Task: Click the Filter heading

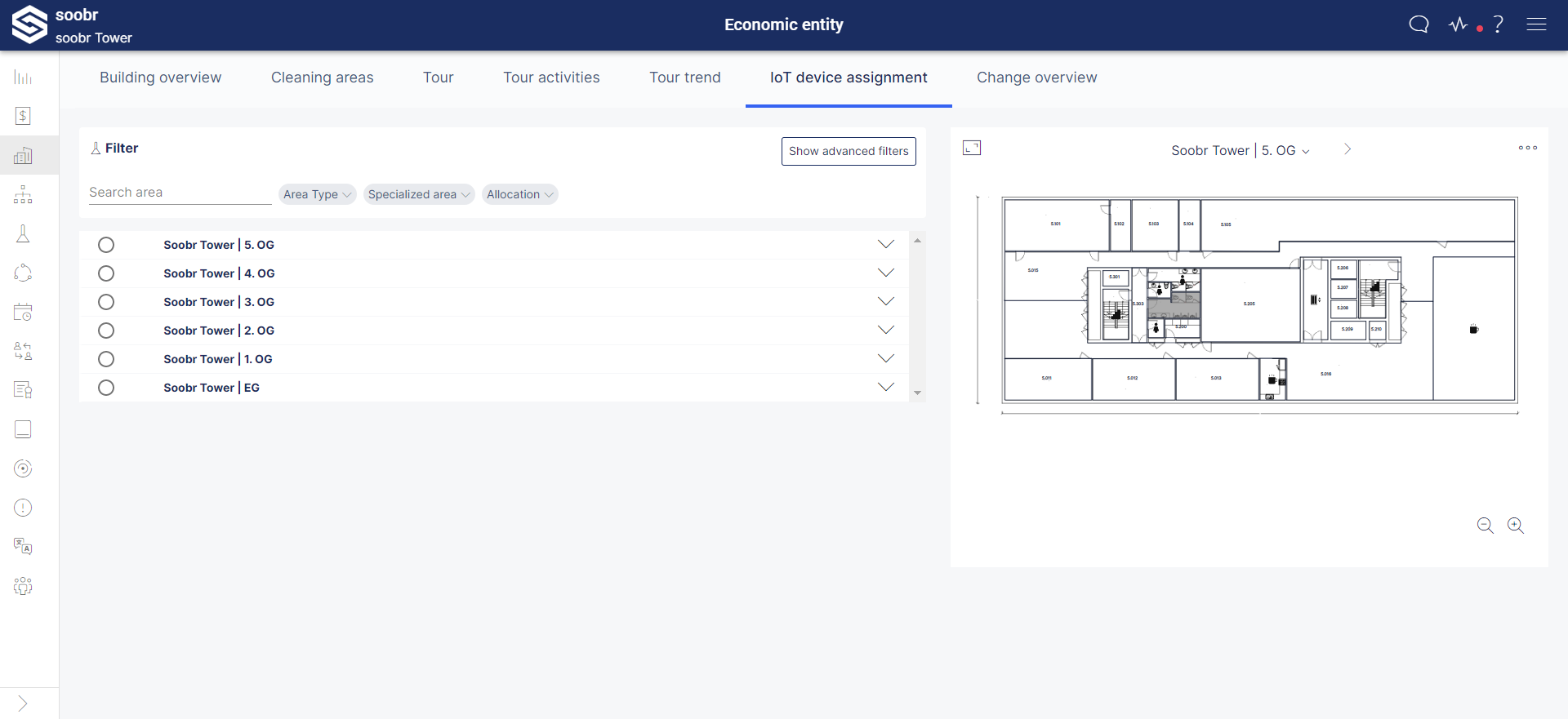Action: point(122,148)
